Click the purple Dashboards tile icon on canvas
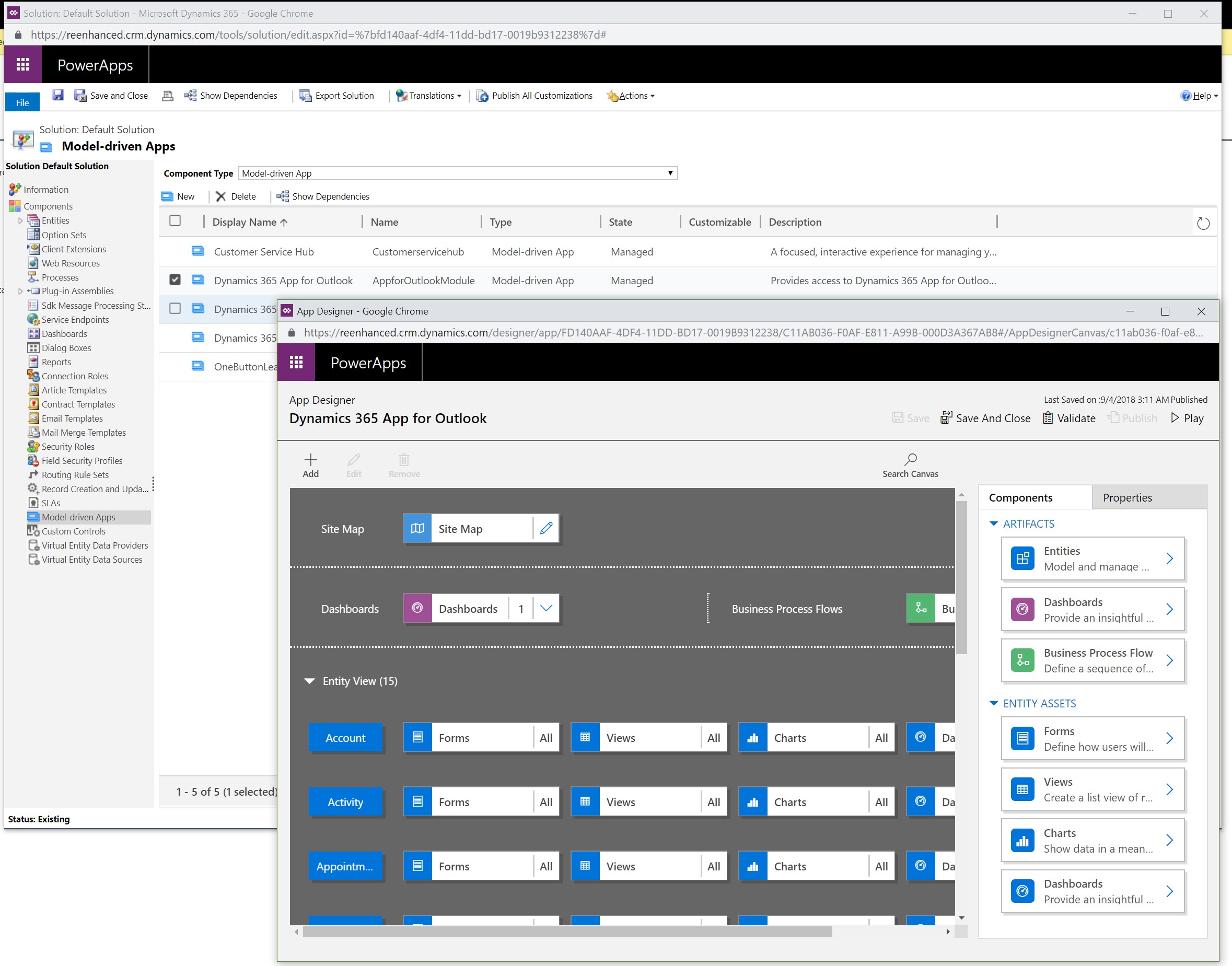 coord(418,608)
